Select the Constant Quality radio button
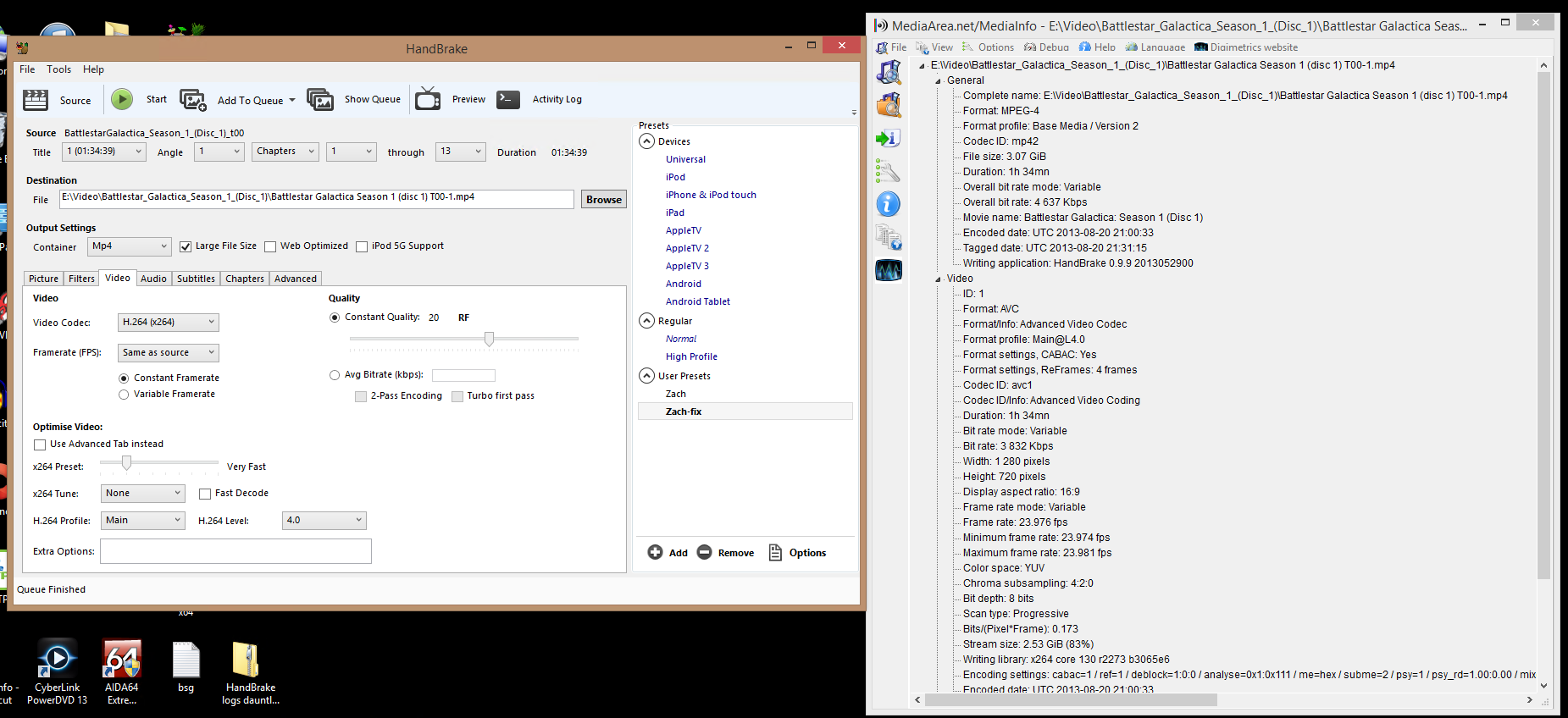 coord(335,318)
